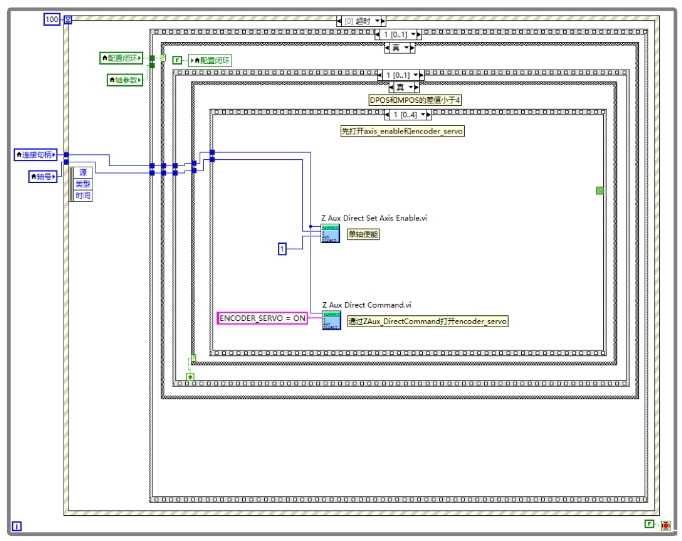This screenshot has height=541, width=682.
Task: Click the 1 [0..4] case name text
Action: coord(405,115)
